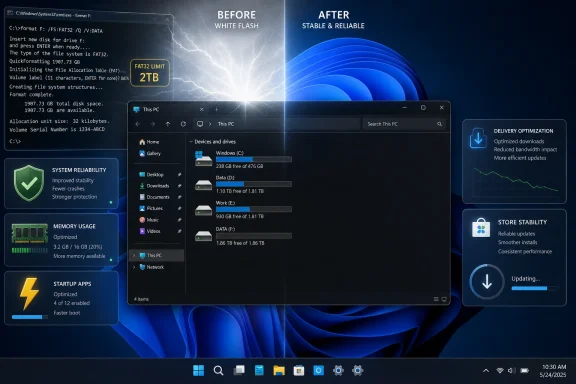This screenshot has width=576, height=384.
Task: Click the Updating progress bar
Action: pyautogui.click(x=535, y=288)
